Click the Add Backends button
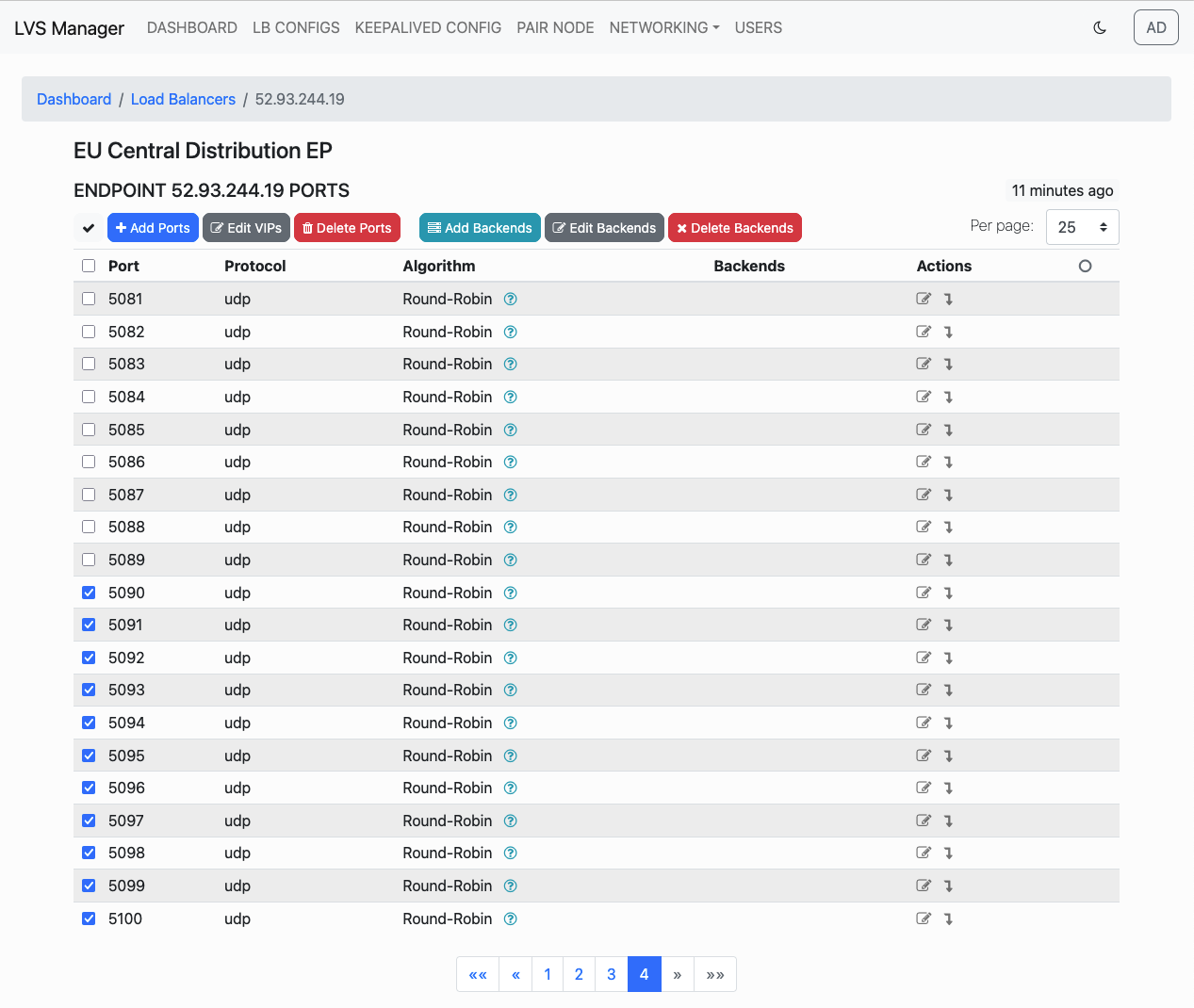 pyautogui.click(x=480, y=228)
